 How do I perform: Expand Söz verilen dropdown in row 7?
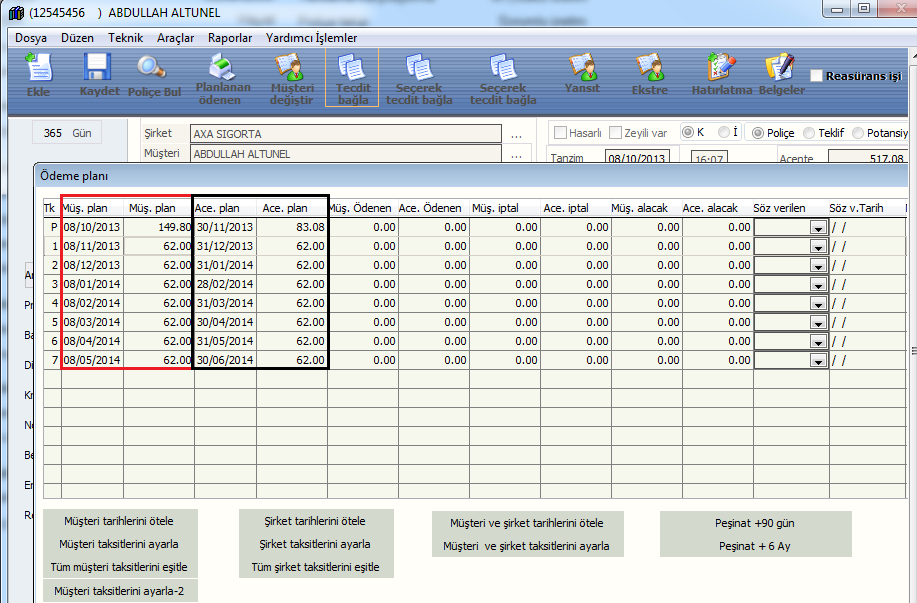(x=817, y=360)
